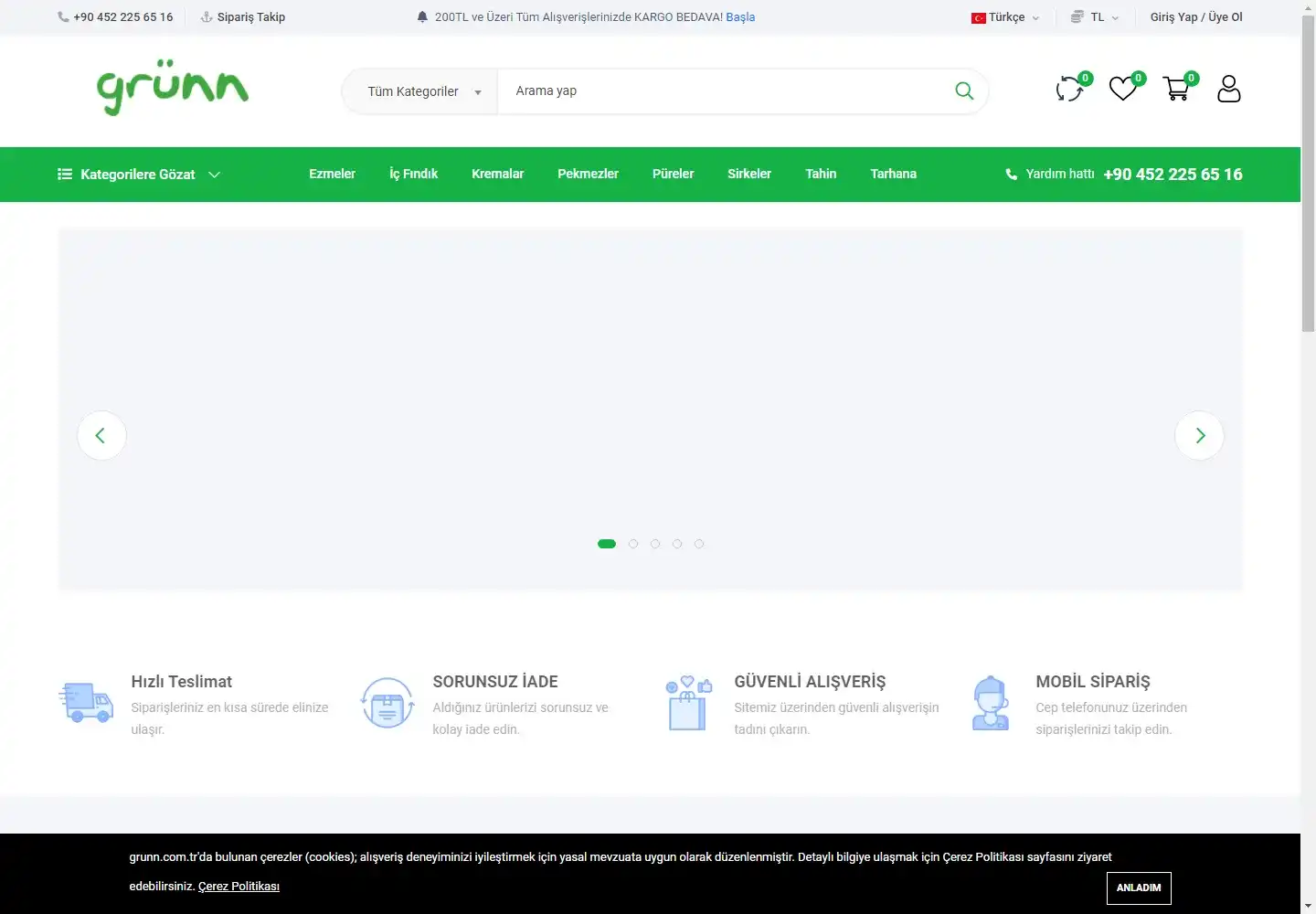Click the top bar phone number
The image size is (1316, 914).
point(122,17)
